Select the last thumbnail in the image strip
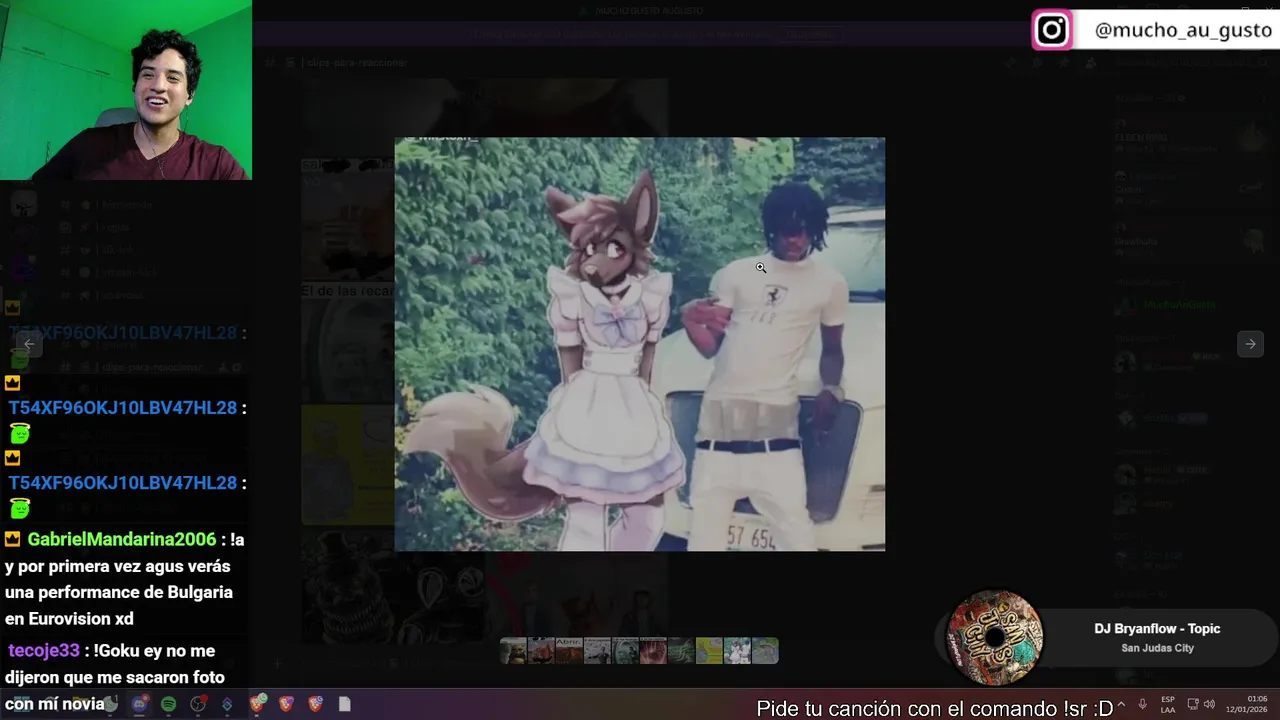The width and height of the screenshot is (1280, 720). 765,651
